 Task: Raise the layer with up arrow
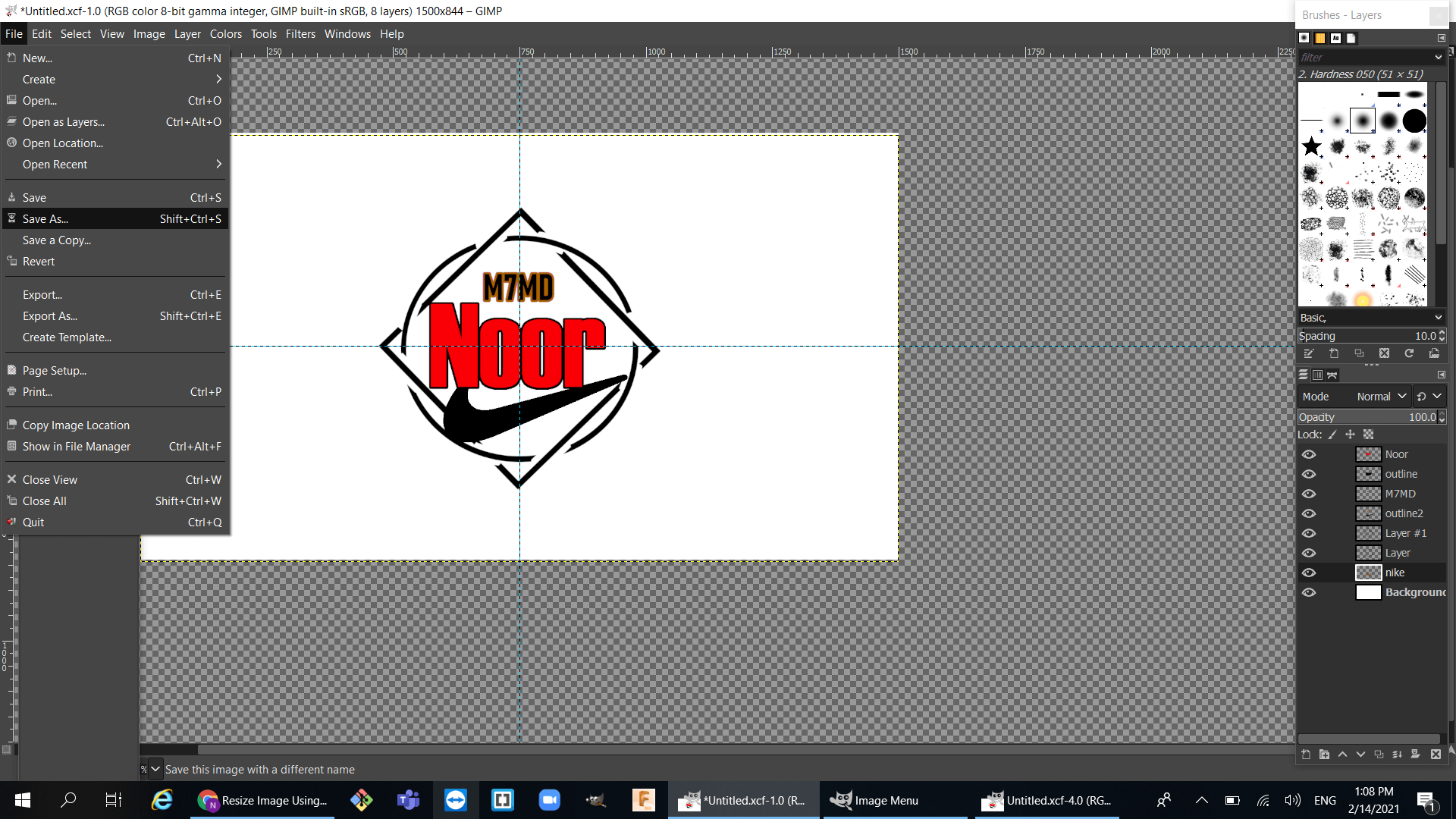click(1342, 755)
